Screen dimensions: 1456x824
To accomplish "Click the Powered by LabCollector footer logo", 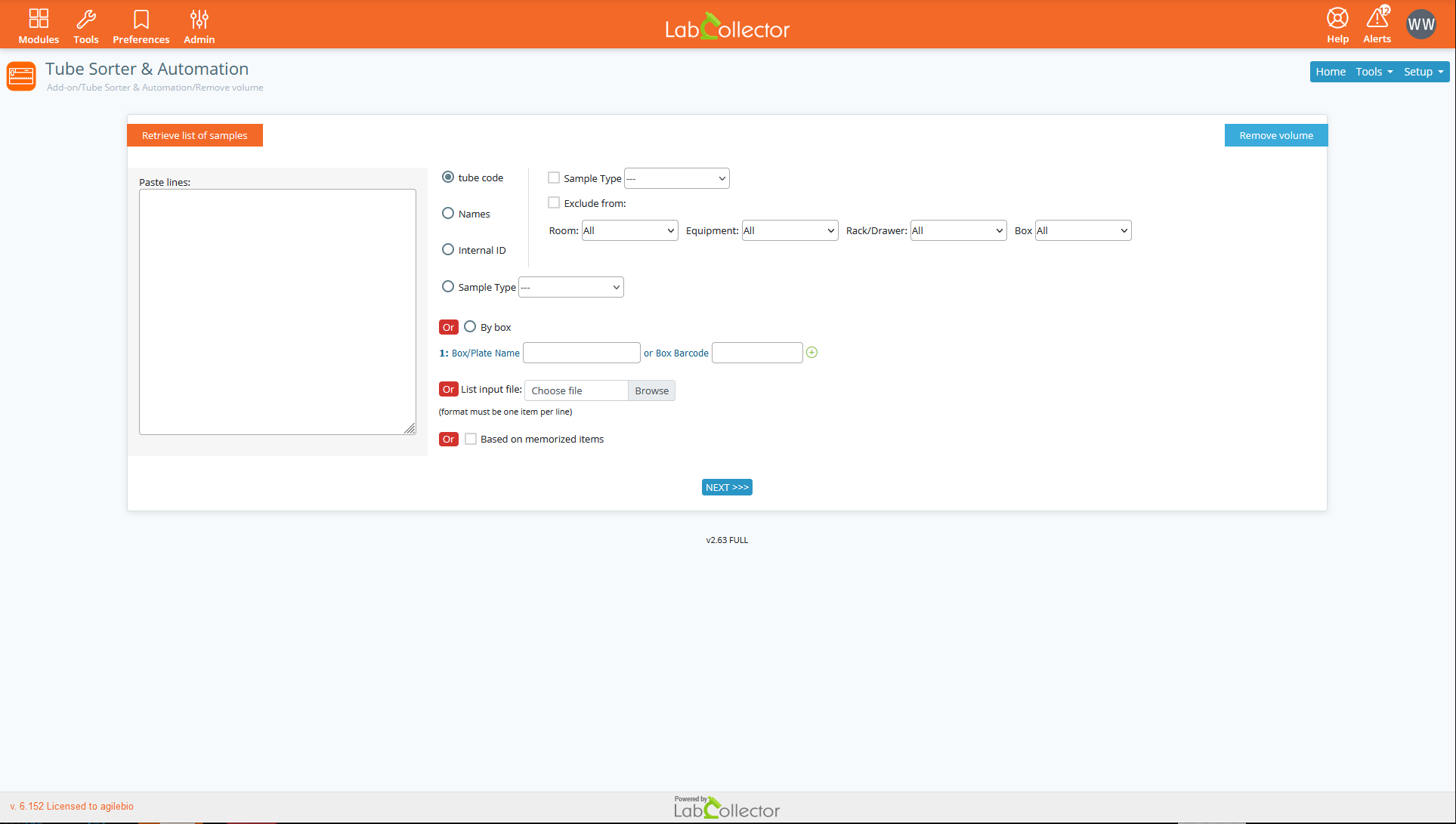I will tap(727, 807).
